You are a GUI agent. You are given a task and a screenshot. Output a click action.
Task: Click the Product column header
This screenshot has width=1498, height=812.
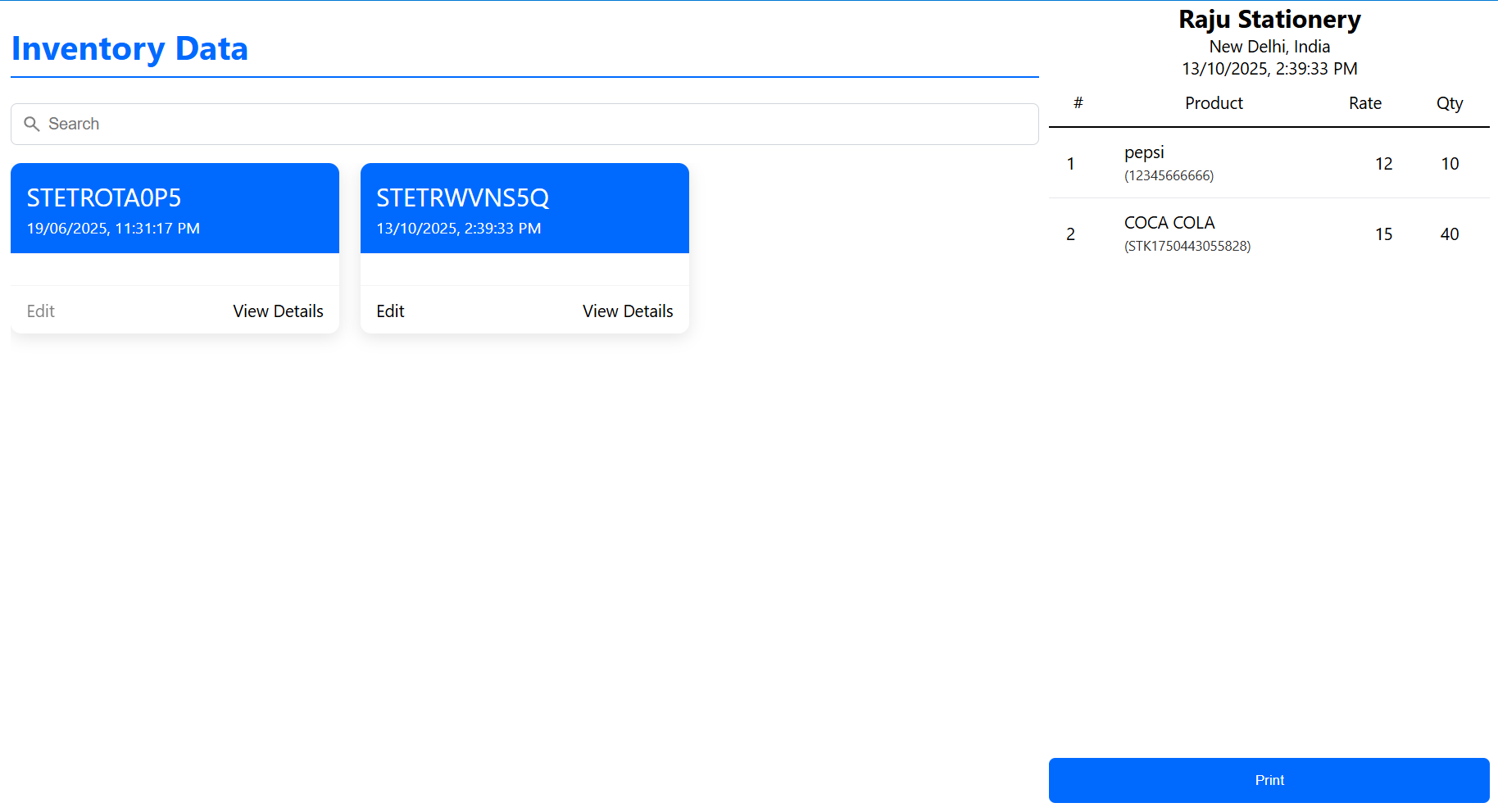click(x=1214, y=103)
